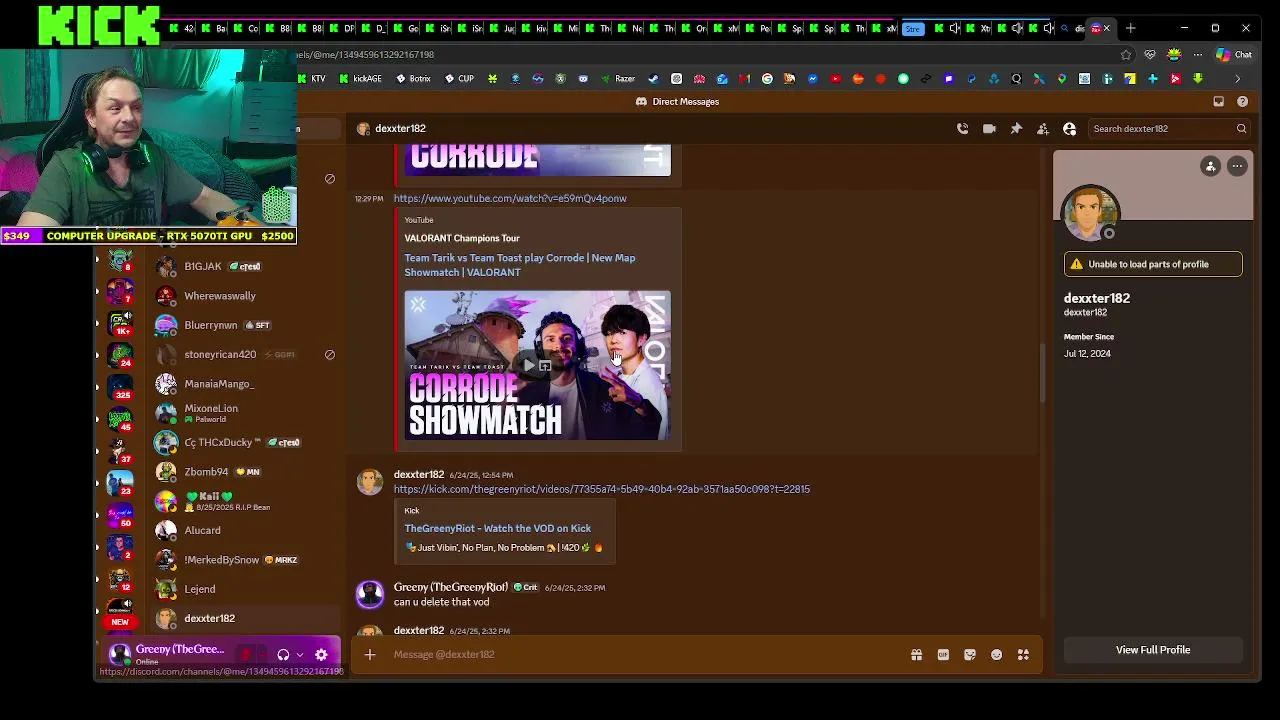The image size is (1280, 720).
Task: Open the emoji picker
Action: [x=996, y=654]
